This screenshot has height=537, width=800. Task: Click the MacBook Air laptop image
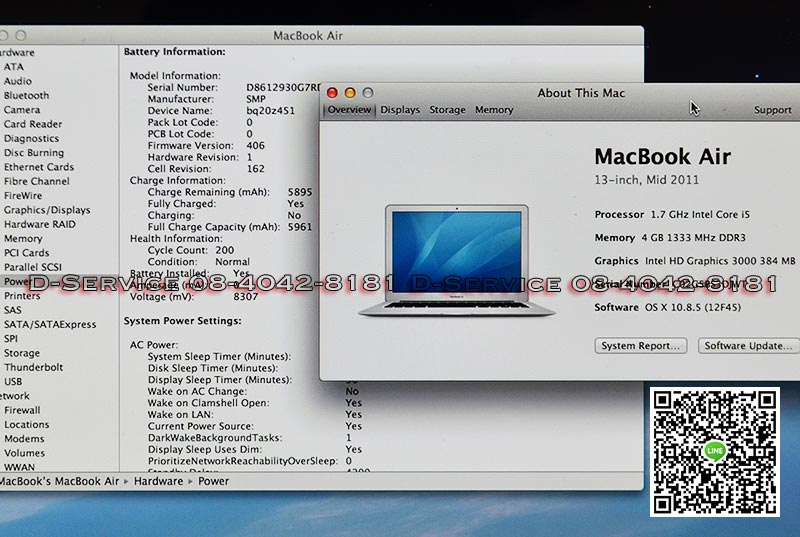(x=457, y=261)
